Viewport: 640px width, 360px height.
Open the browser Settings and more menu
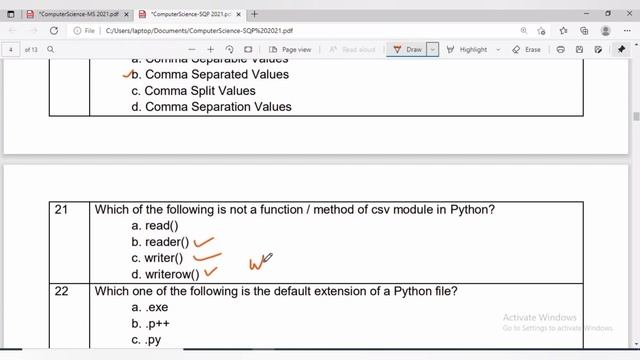(627, 31)
